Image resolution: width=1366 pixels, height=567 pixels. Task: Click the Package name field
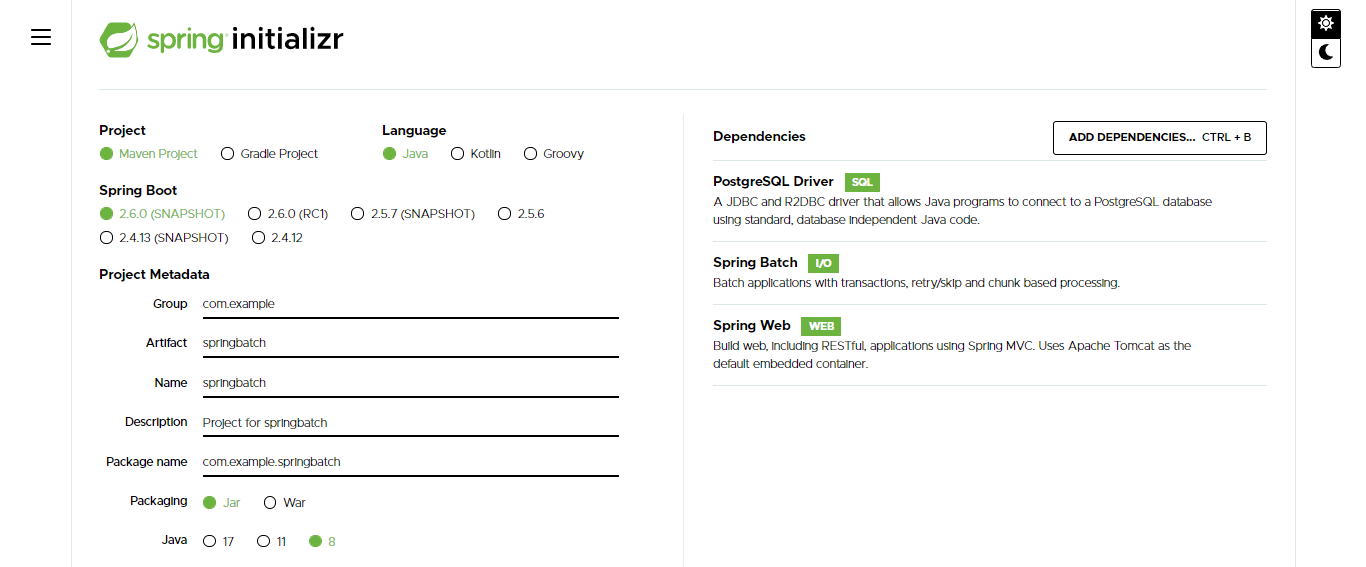pyautogui.click(x=410, y=462)
